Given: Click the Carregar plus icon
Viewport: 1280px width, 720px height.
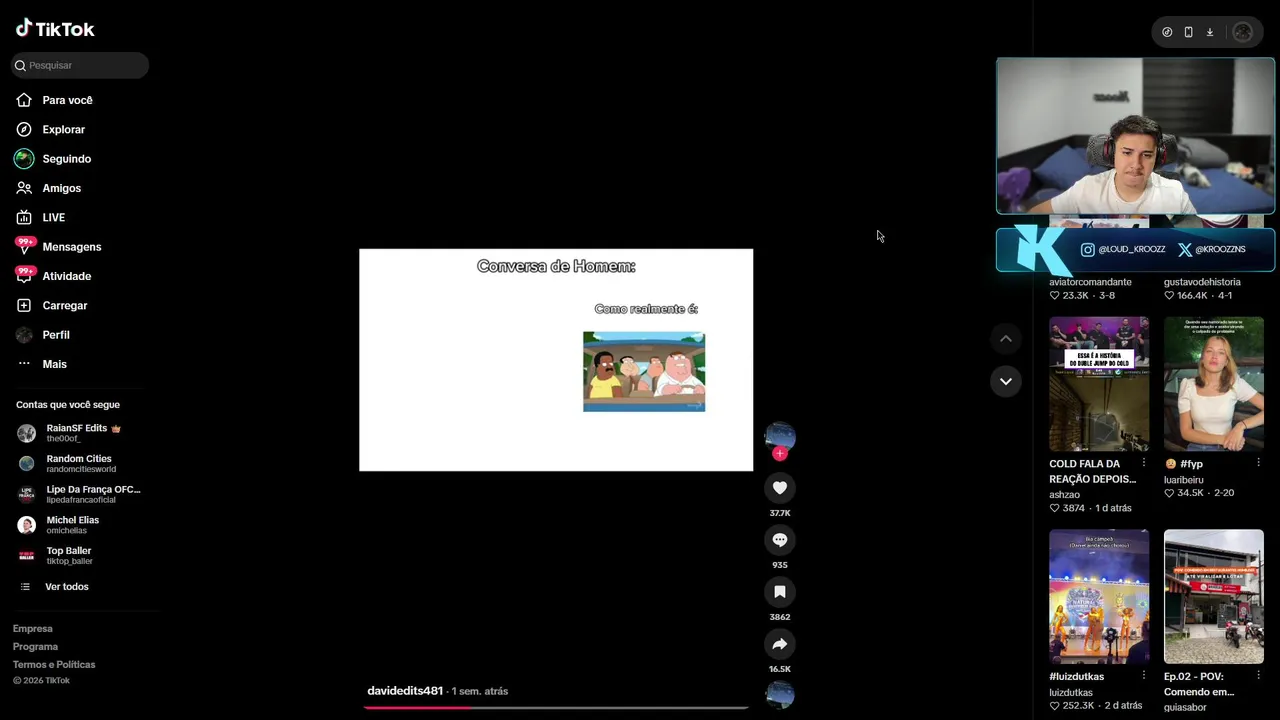Looking at the screenshot, I should click(x=24, y=305).
